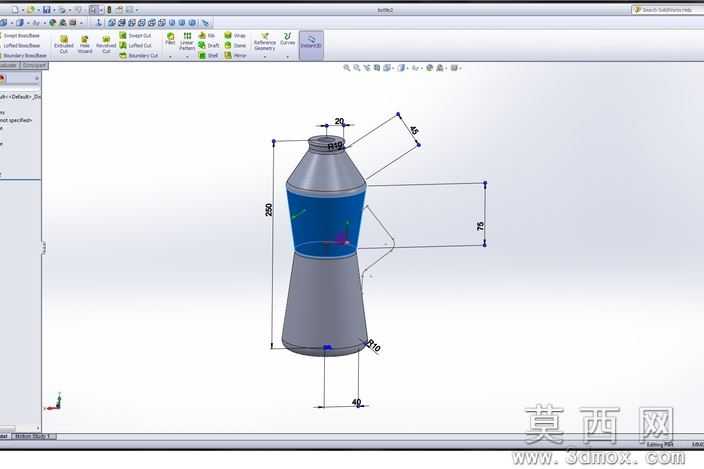Select the 45 dimension
The height and width of the screenshot is (469, 704).
(414, 130)
